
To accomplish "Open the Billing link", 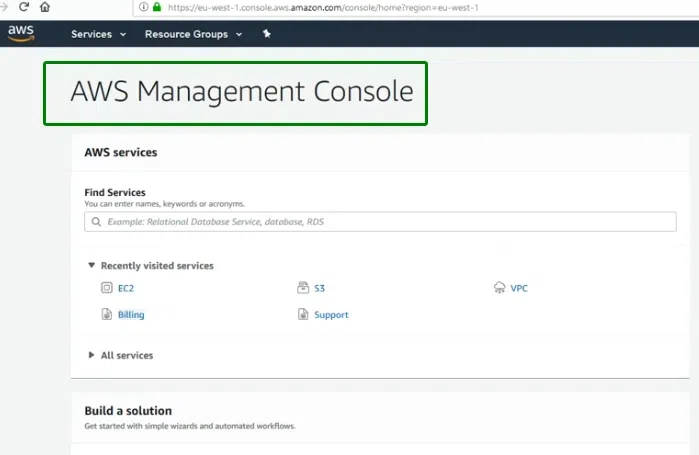I will coord(131,314).
